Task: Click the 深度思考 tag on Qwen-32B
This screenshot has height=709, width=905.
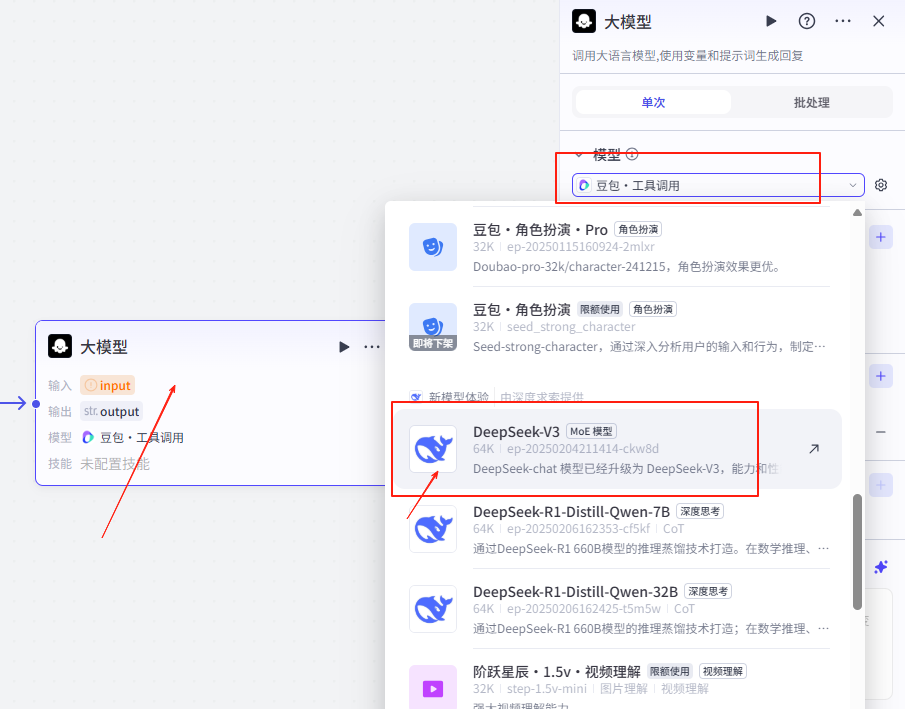Action: 708,591
